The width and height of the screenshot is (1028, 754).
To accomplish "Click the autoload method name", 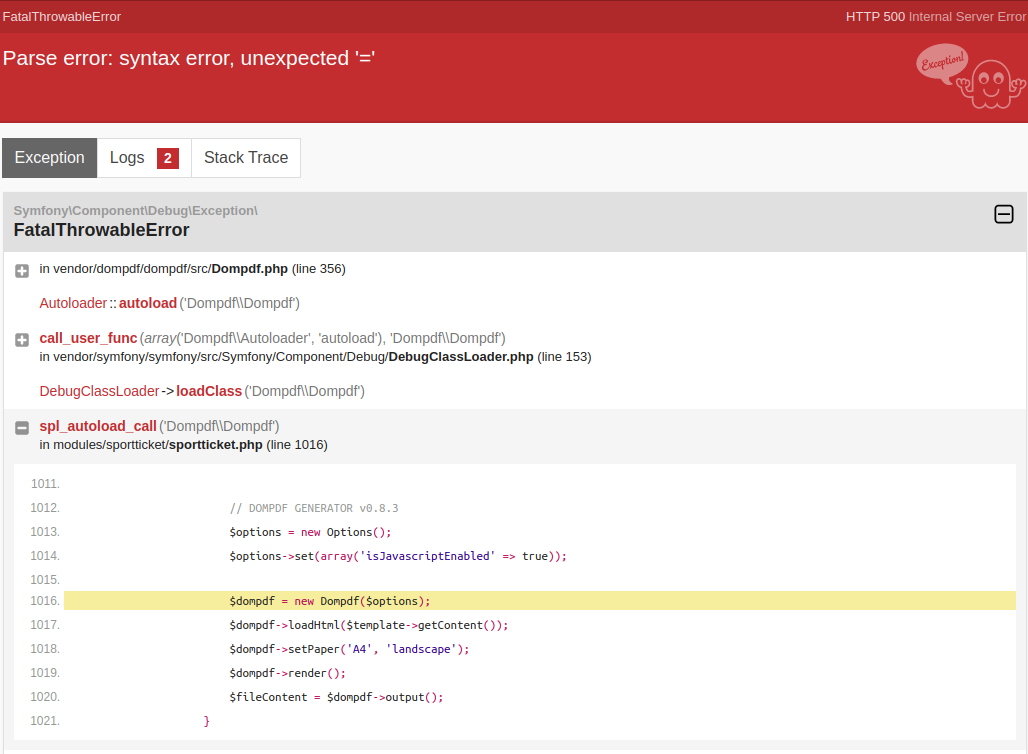I will coord(148,303).
